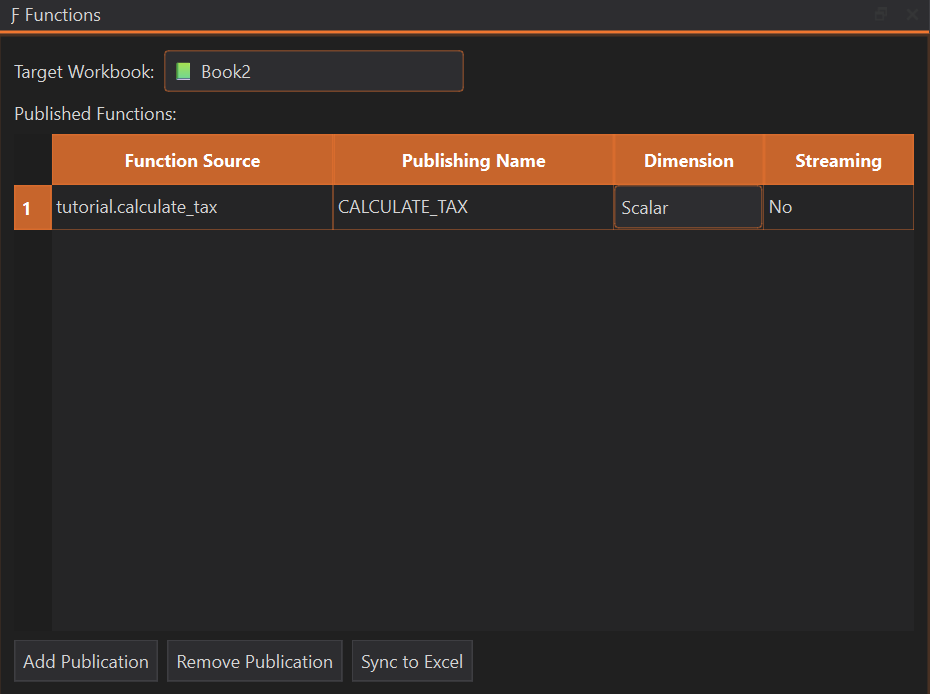Select the Function Source column header
930x694 pixels.
pos(192,161)
